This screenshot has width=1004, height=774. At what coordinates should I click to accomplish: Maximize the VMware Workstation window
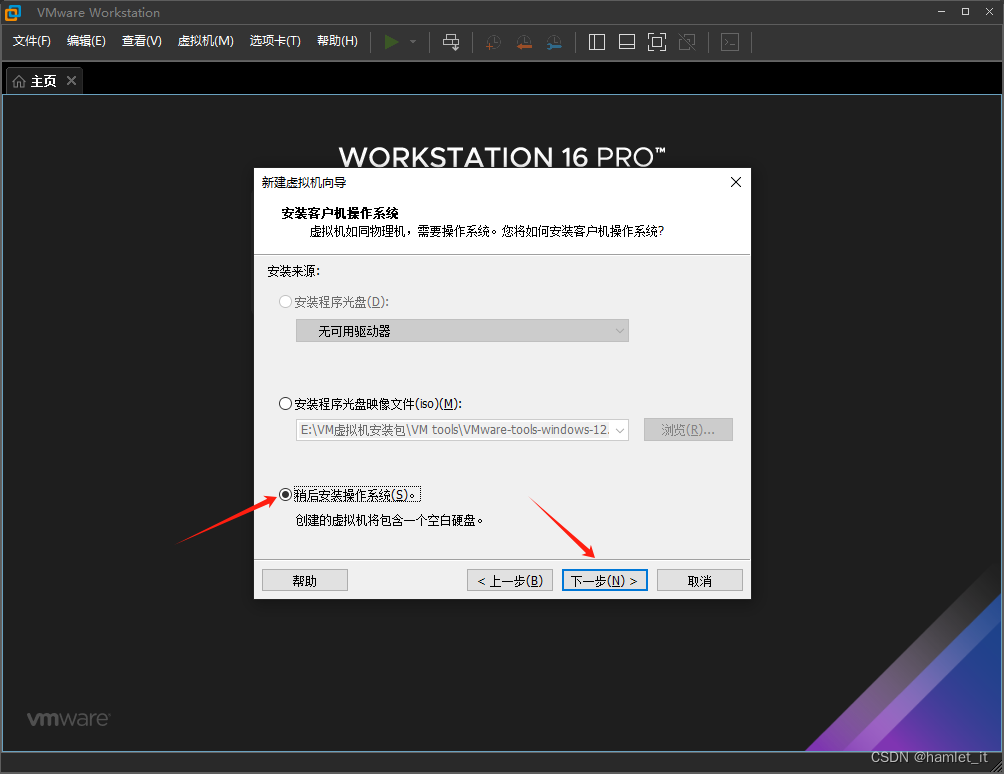tap(966, 12)
